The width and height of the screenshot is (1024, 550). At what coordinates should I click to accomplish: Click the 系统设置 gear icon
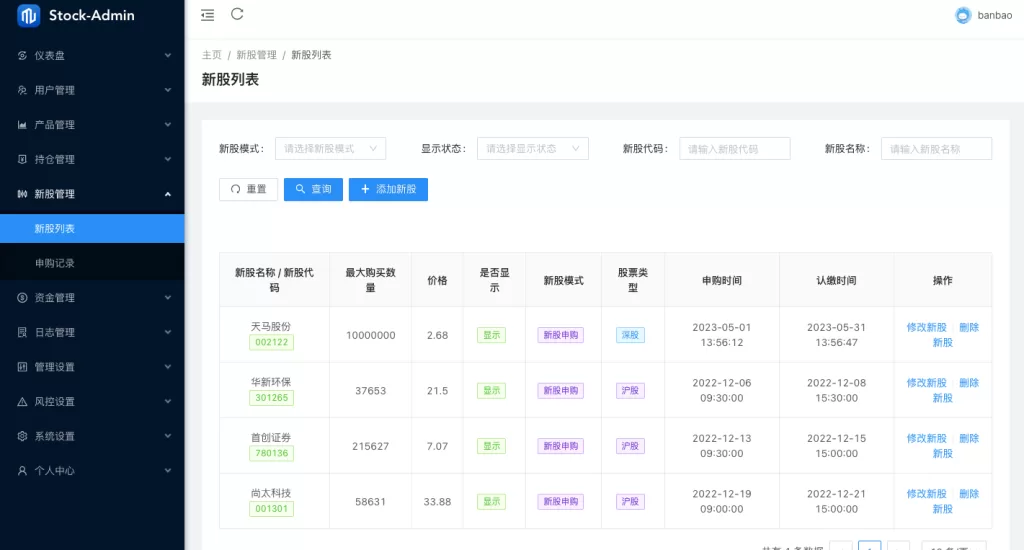[22, 436]
